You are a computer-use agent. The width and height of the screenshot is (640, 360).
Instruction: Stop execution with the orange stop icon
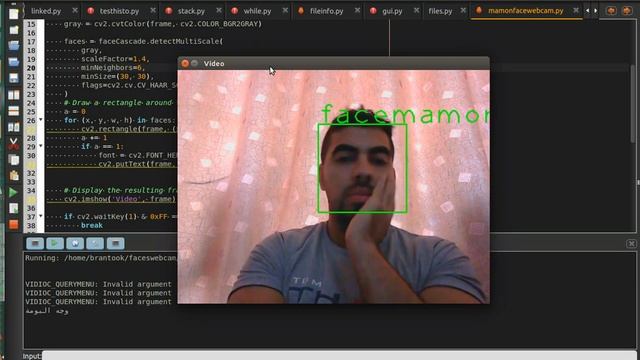point(13,224)
